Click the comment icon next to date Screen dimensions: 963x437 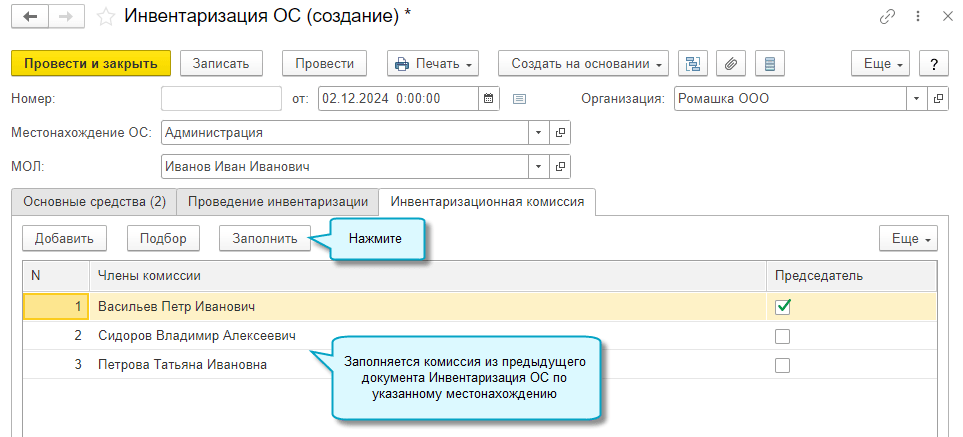(x=520, y=98)
